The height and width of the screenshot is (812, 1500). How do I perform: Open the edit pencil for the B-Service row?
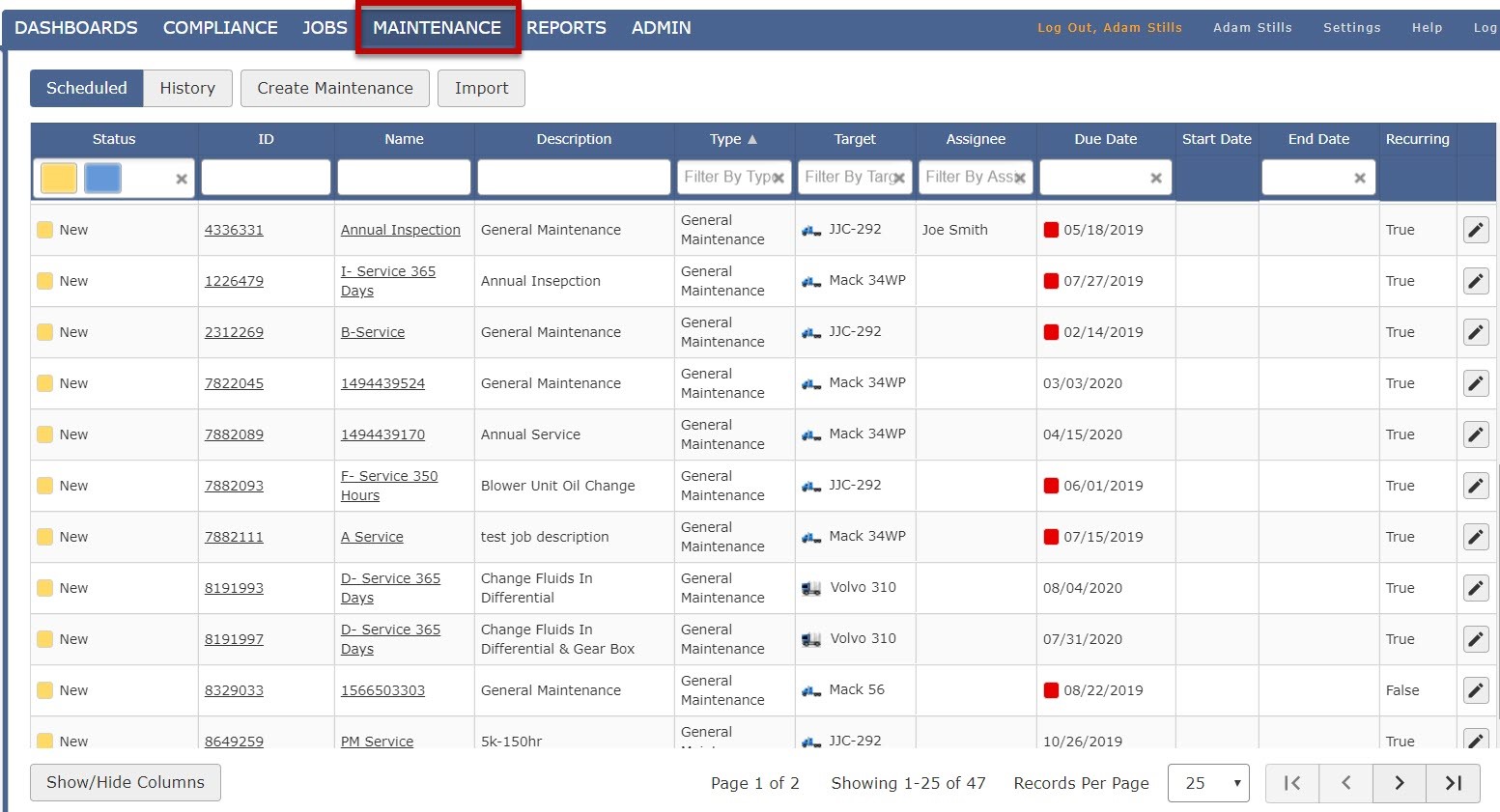coord(1476,332)
